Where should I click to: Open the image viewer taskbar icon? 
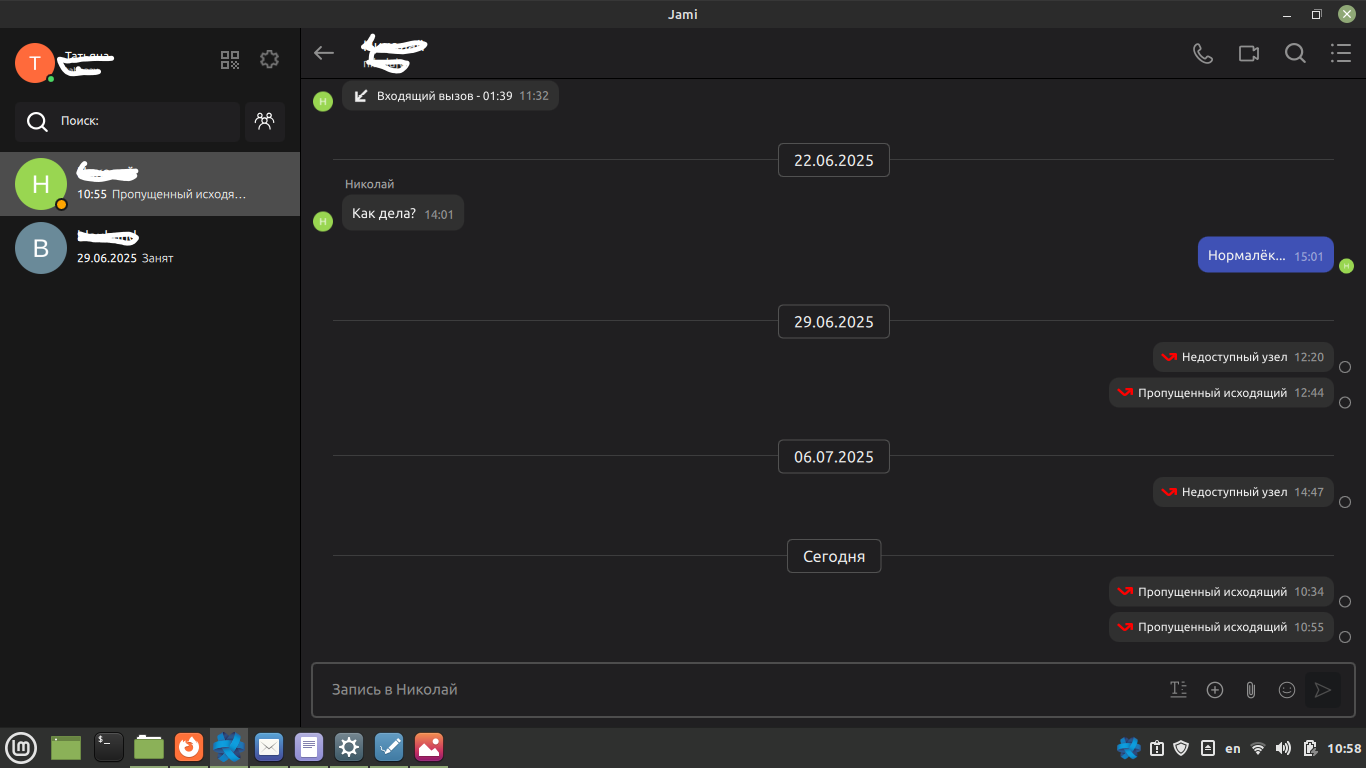tap(429, 747)
